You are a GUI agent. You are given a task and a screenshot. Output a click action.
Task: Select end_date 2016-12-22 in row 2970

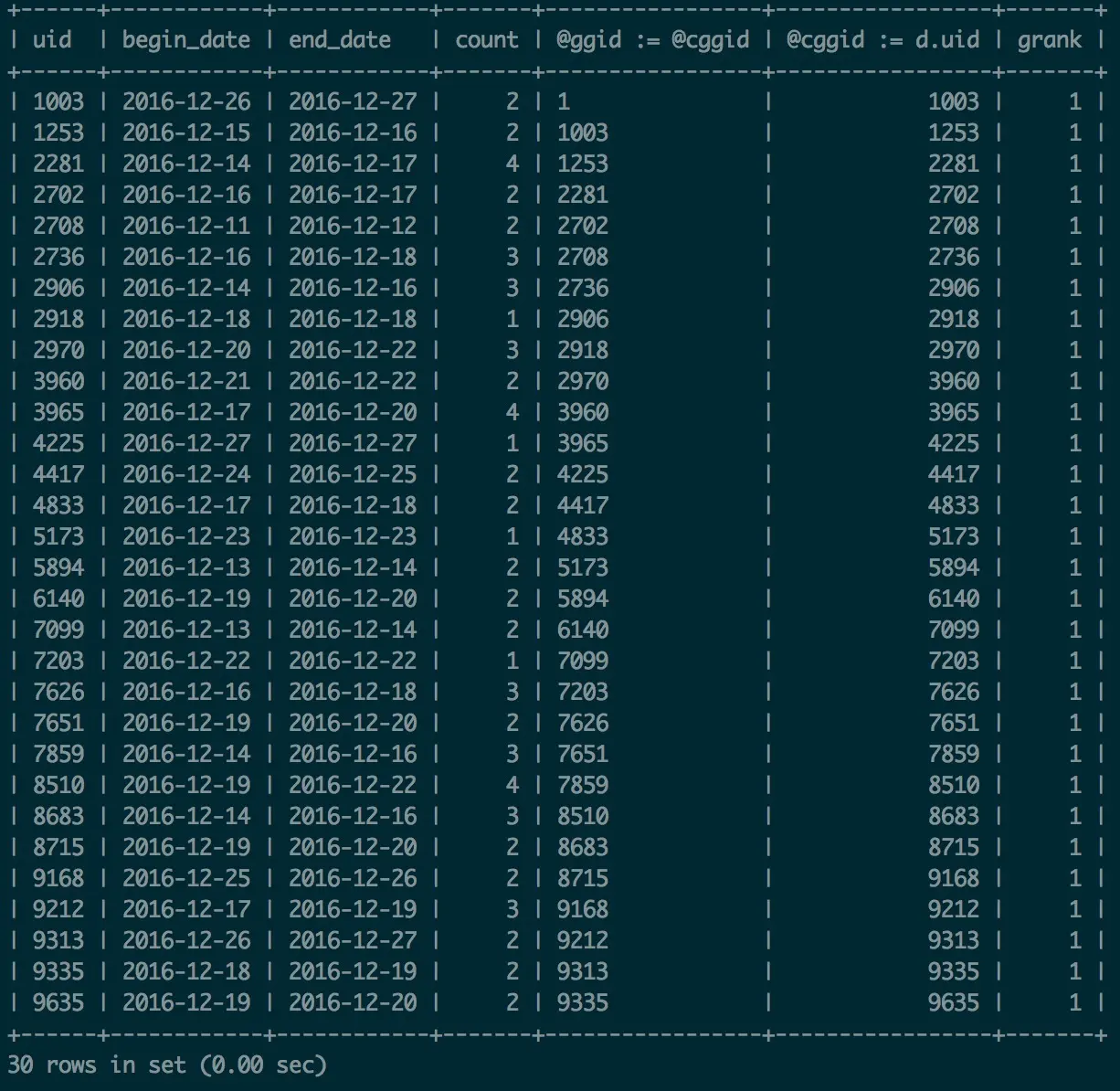353,350
